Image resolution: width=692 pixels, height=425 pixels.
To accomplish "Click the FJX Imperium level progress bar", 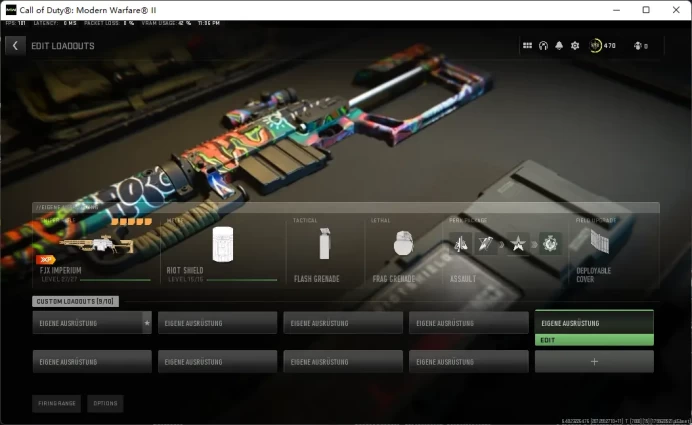I will point(116,280).
